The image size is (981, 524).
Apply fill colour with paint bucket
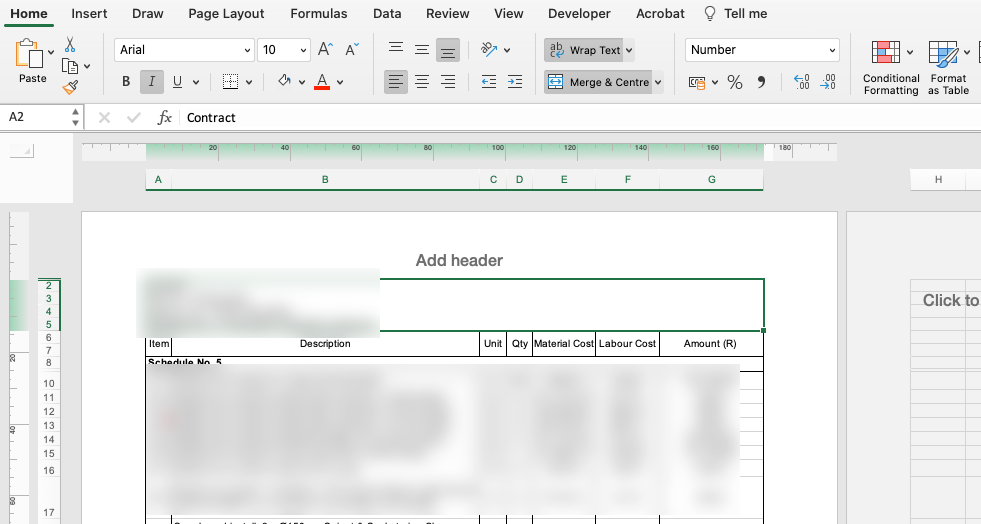(285, 81)
